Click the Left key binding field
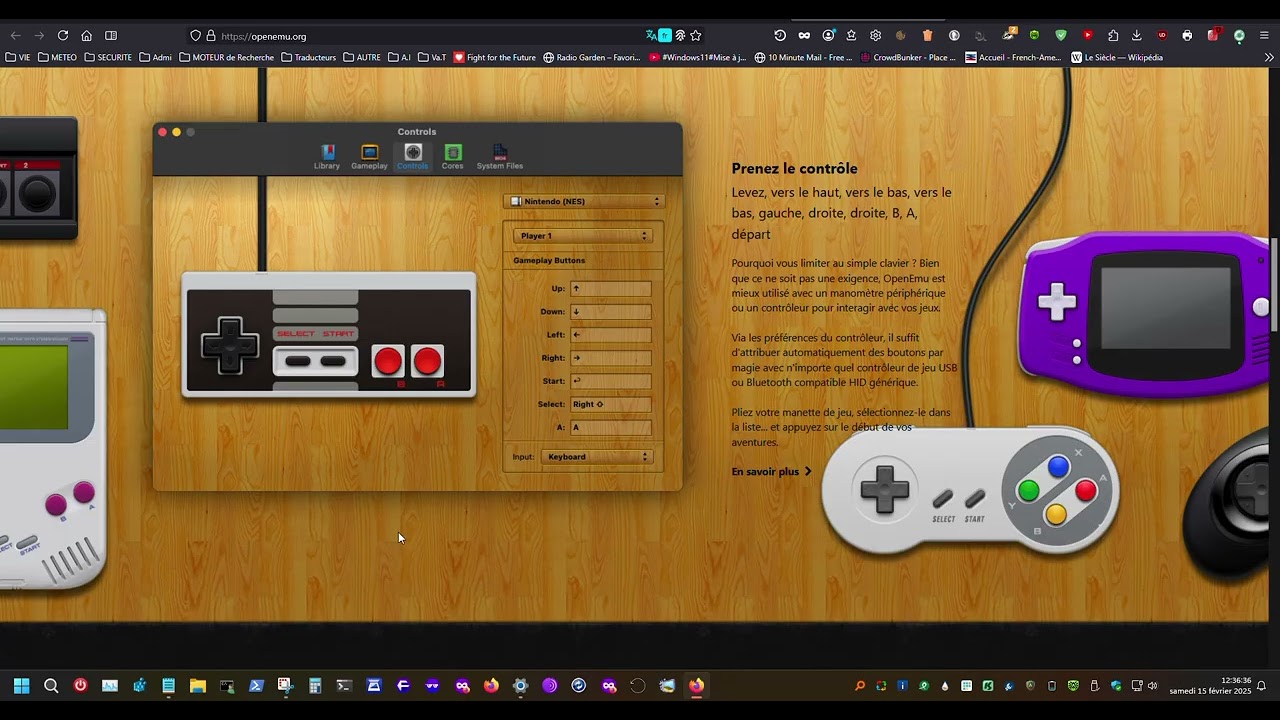 click(x=610, y=335)
